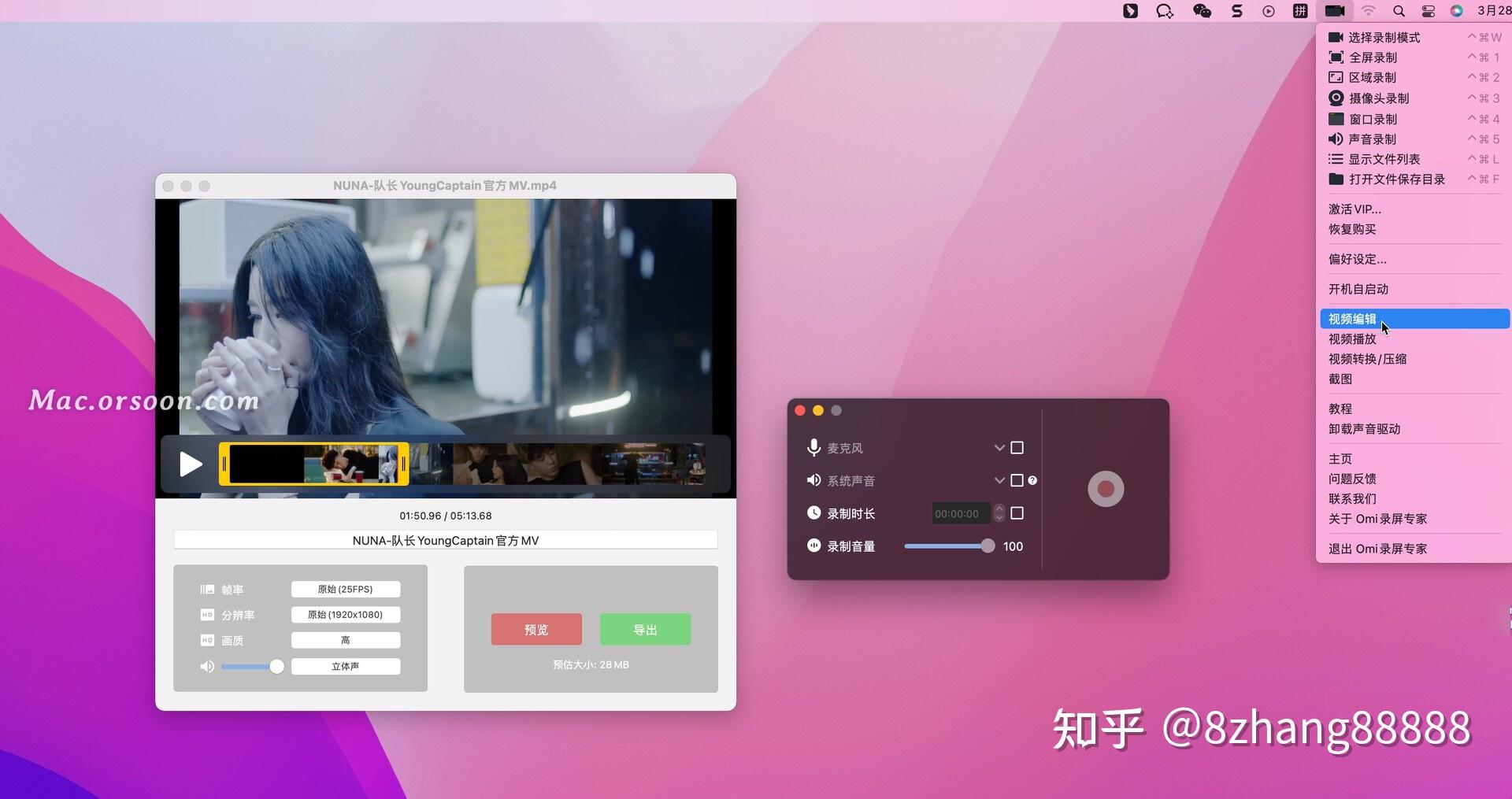Choose 截图 from the menu

pos(1340,379)
